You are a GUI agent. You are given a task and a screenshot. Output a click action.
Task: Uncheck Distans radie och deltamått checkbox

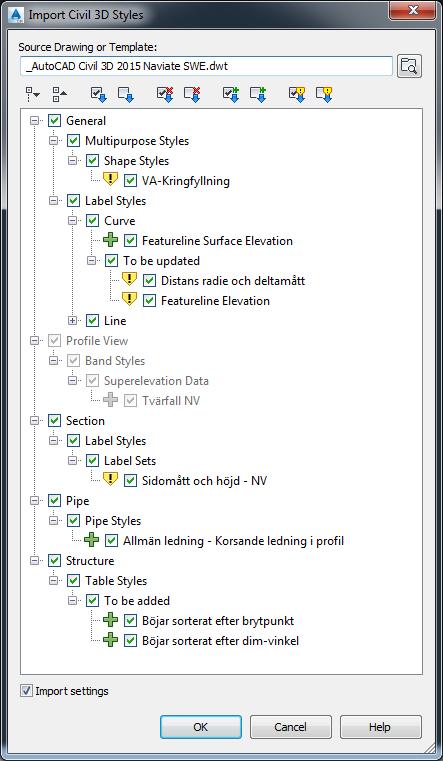point(149,281)
